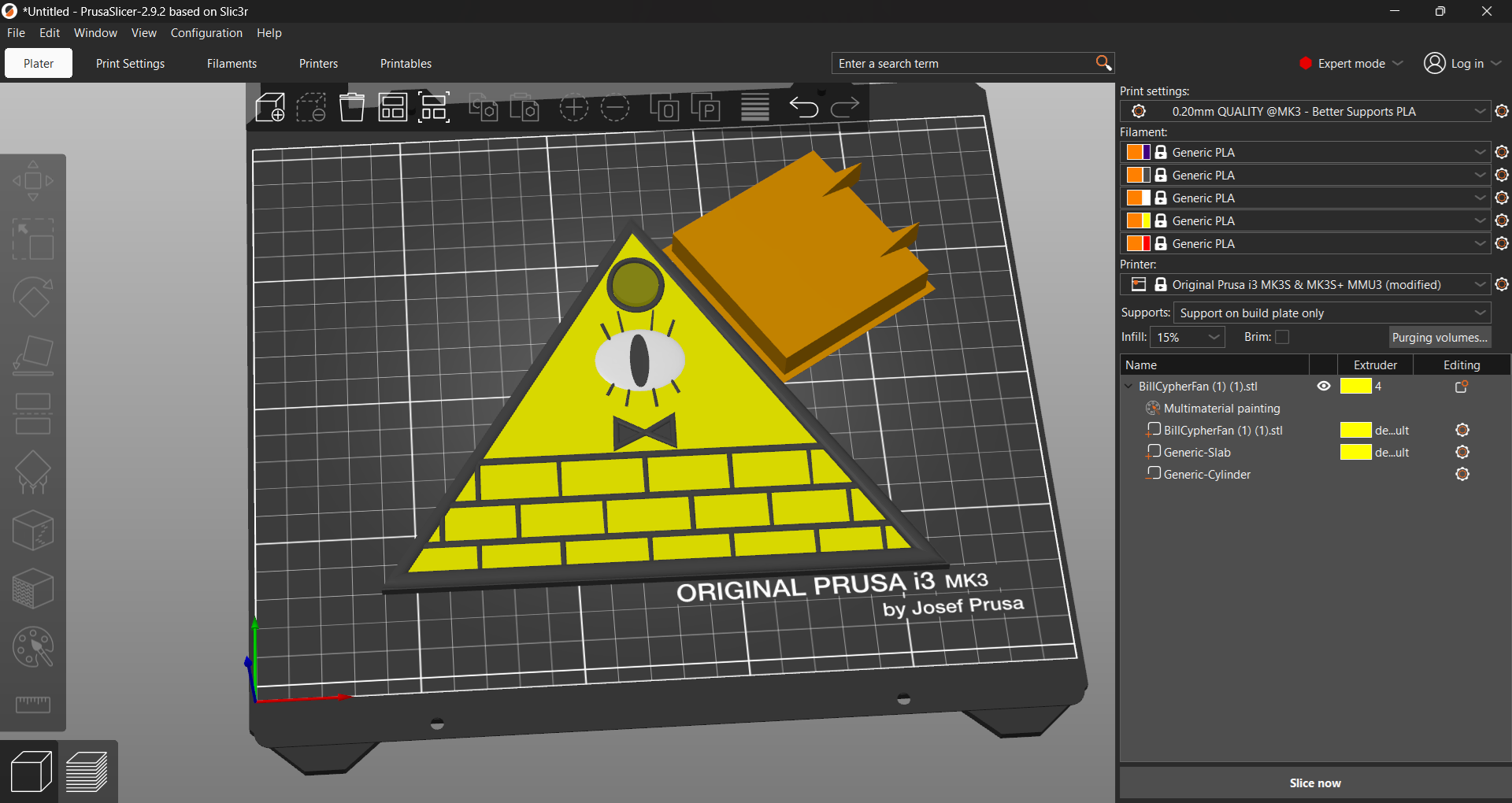Screen dimensions: 1512x803
Task: Toggle visibility eye for BillCypherFan object
Action: [x=1324, y=386]
